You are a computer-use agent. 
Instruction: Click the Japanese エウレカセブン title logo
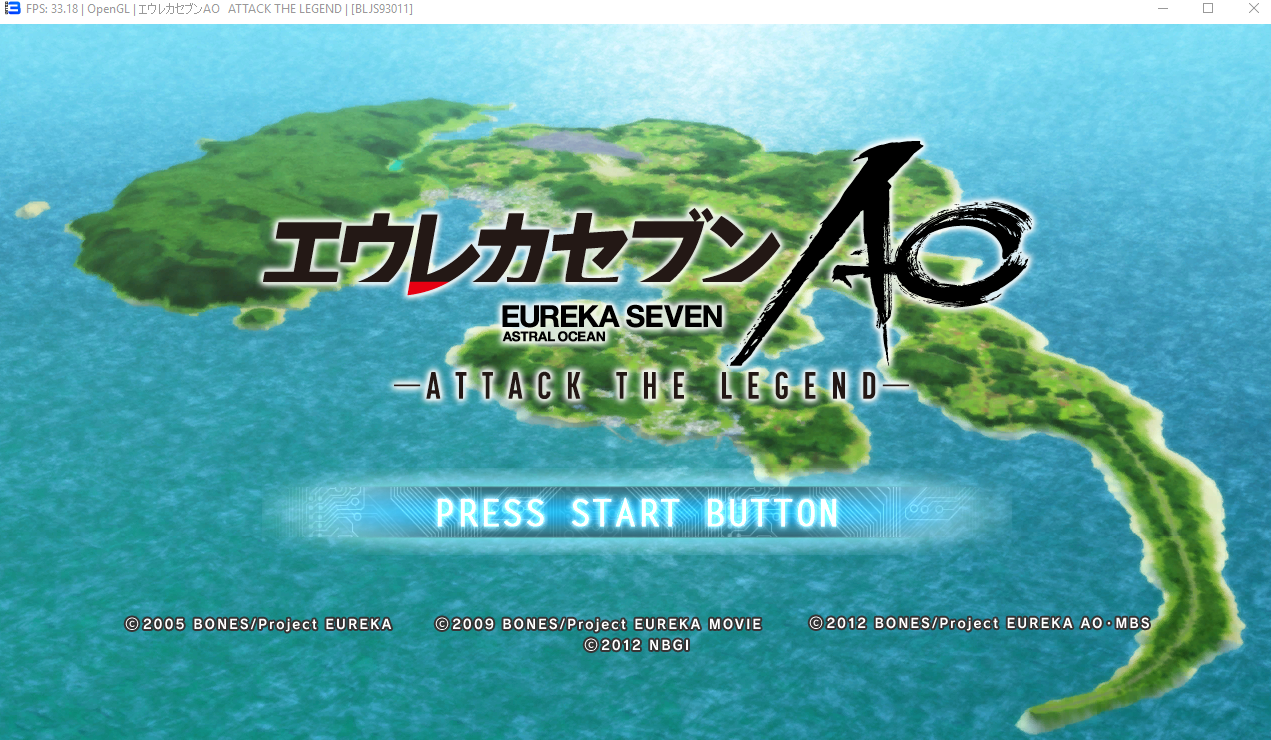click(x=520, y=251)
